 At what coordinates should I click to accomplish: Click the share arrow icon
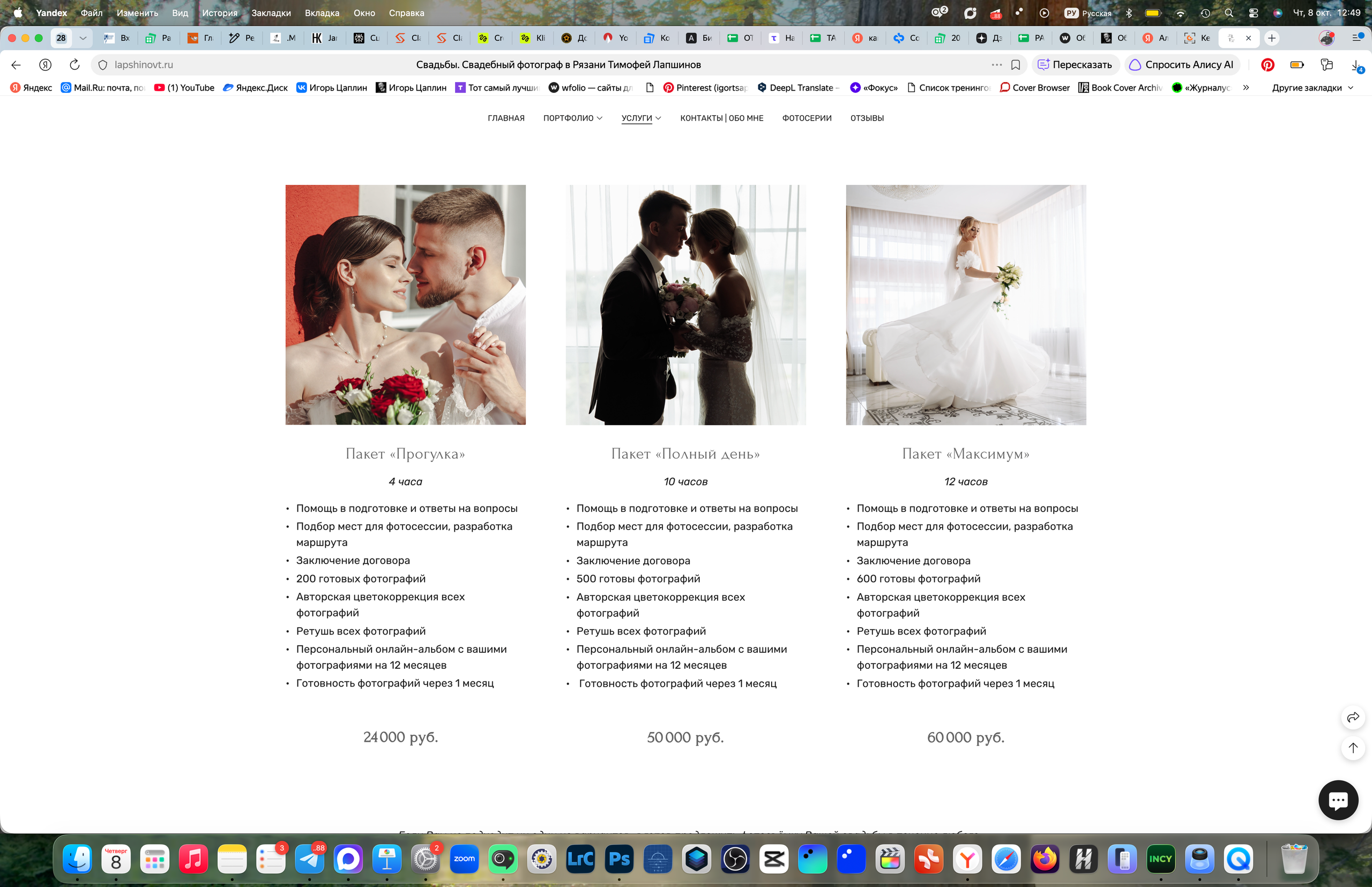click(1352, 717)
